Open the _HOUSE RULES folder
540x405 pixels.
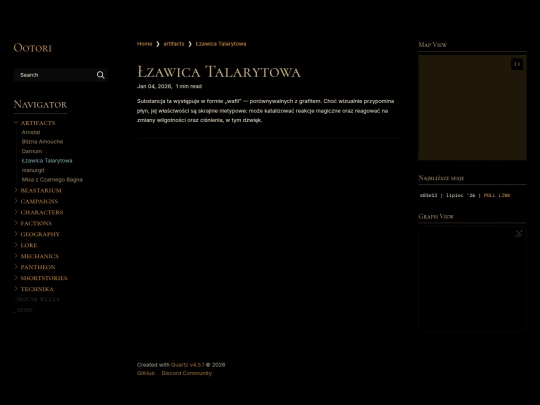37,299
